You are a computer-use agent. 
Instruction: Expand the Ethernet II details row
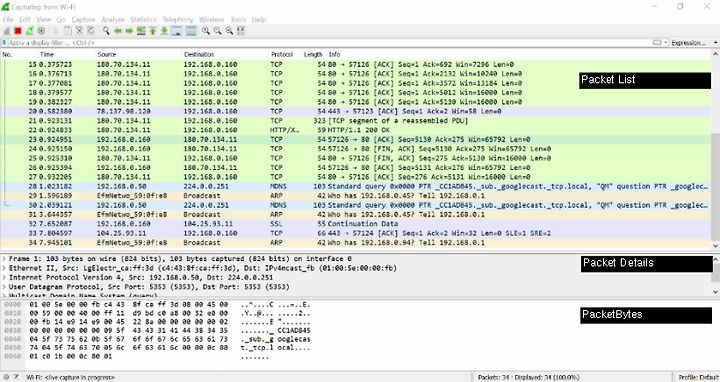click(4, 268)
